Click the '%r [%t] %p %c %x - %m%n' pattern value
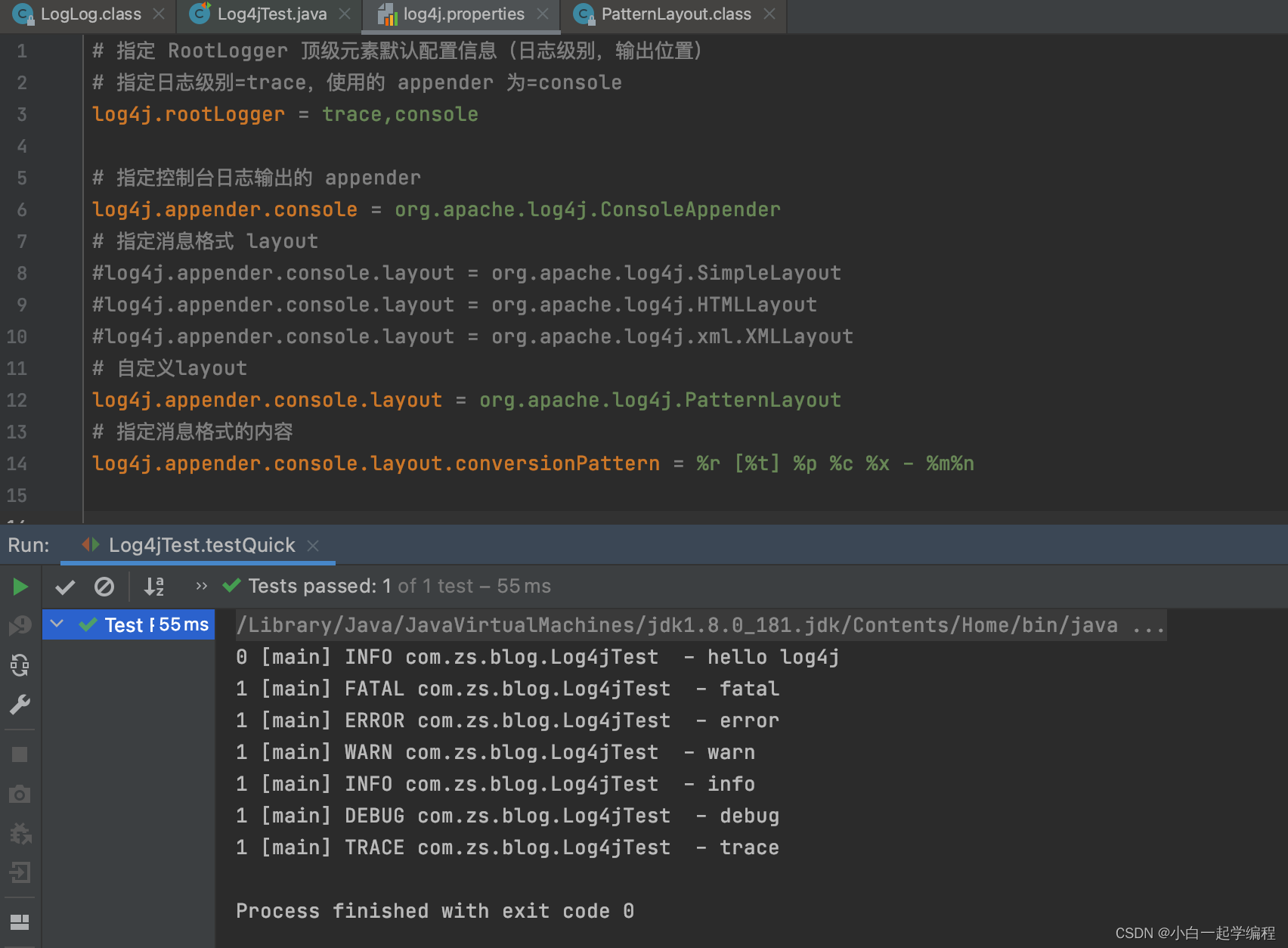 point(835,463)
